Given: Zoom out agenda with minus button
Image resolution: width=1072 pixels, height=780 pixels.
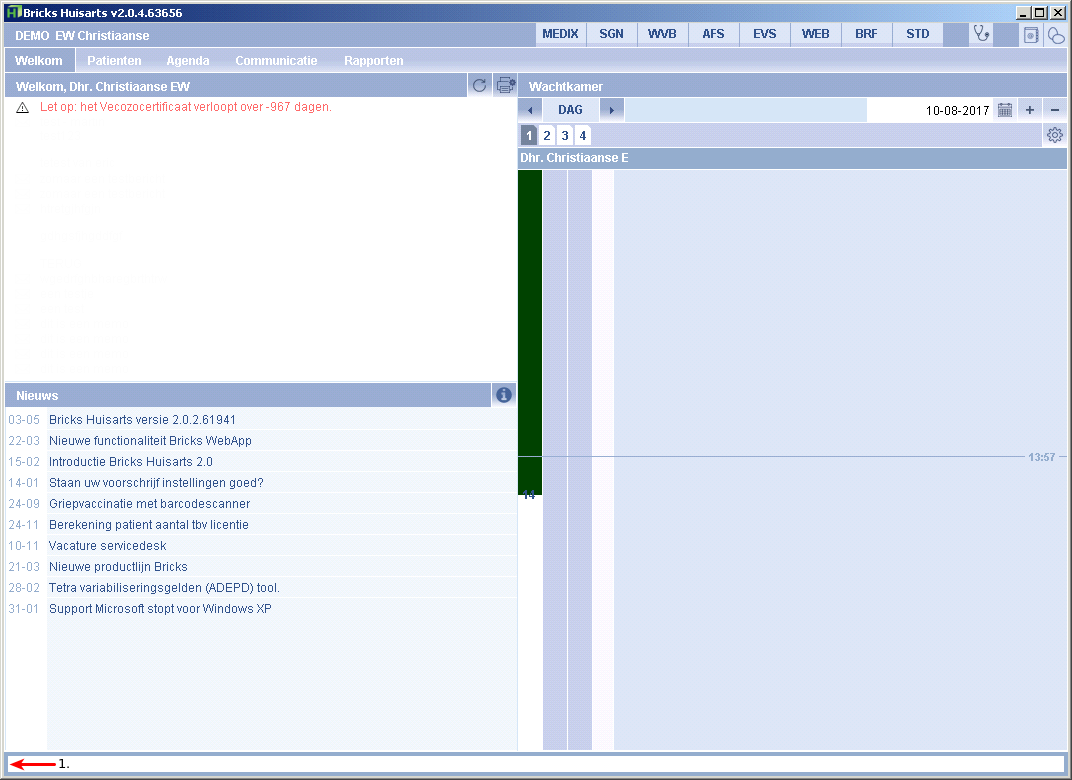Looking at the screenshot, I should pos(1055,110).
